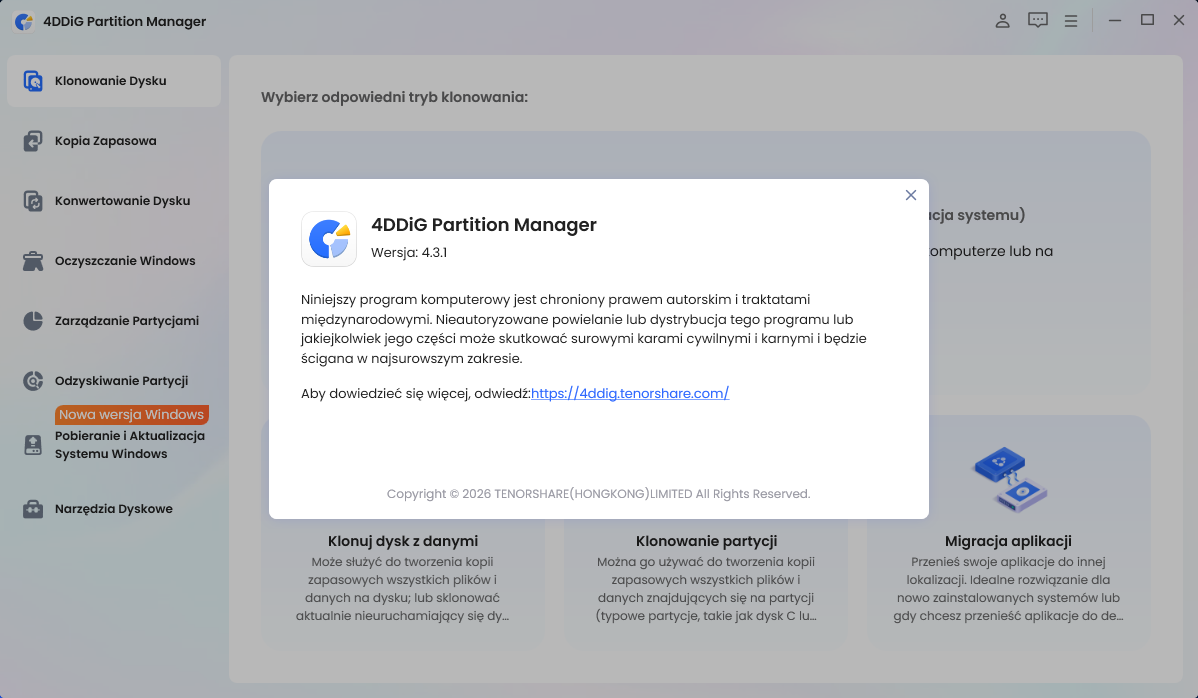Select Kopia Zapasowa menu label
This screenshot has height=698, width=1198.
click(105, 141)
